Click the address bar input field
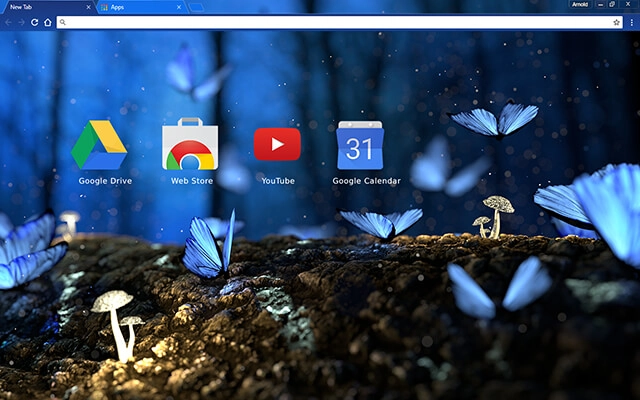Viewport: 640px width, 400px height. pos(340,22)
